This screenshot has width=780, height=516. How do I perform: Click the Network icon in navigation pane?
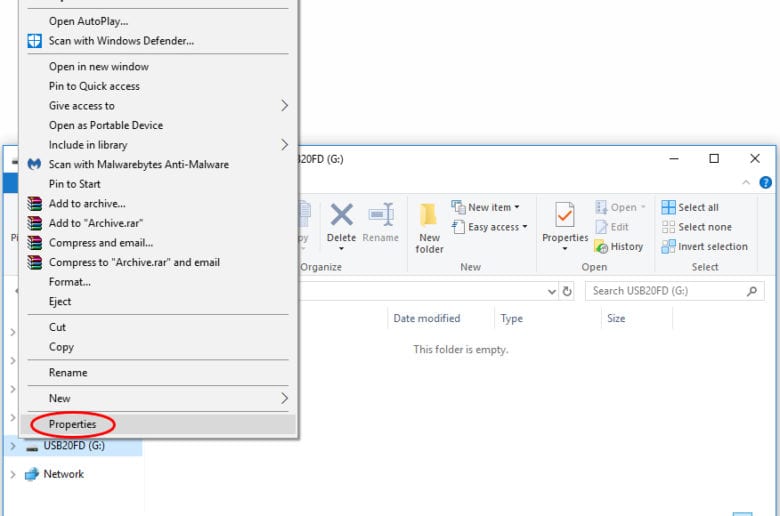(32, 474)
